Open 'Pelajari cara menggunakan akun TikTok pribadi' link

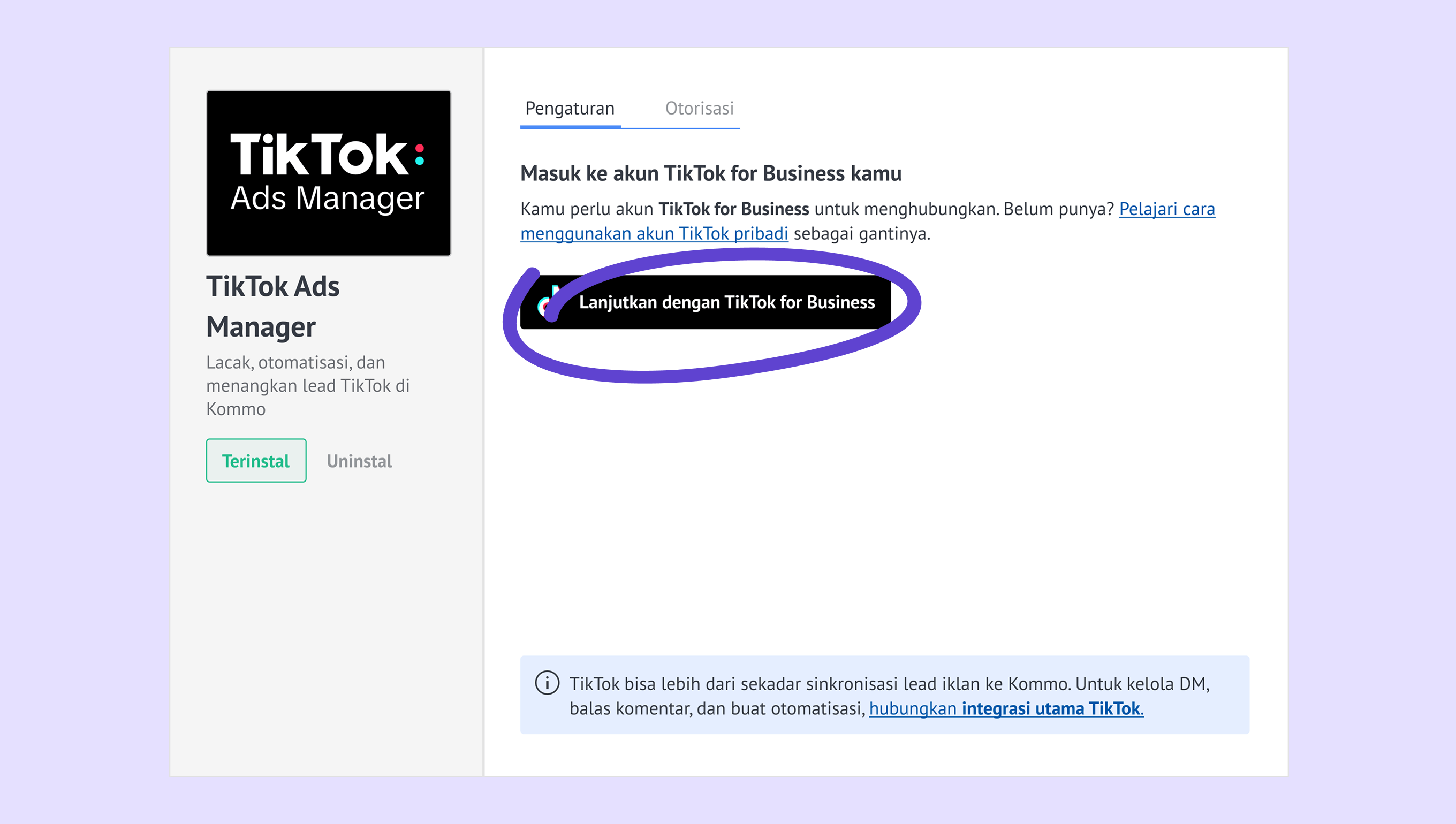click(867, 222)
